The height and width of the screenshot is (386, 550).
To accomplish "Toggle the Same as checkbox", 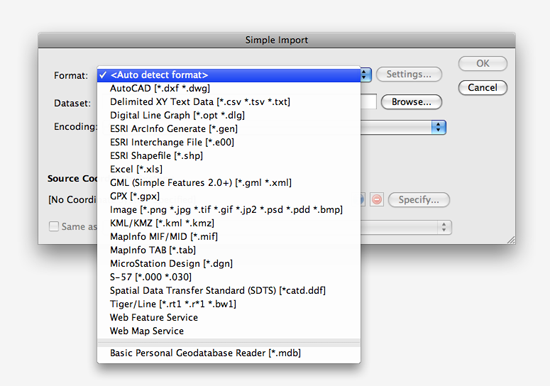I will [54, 226].
